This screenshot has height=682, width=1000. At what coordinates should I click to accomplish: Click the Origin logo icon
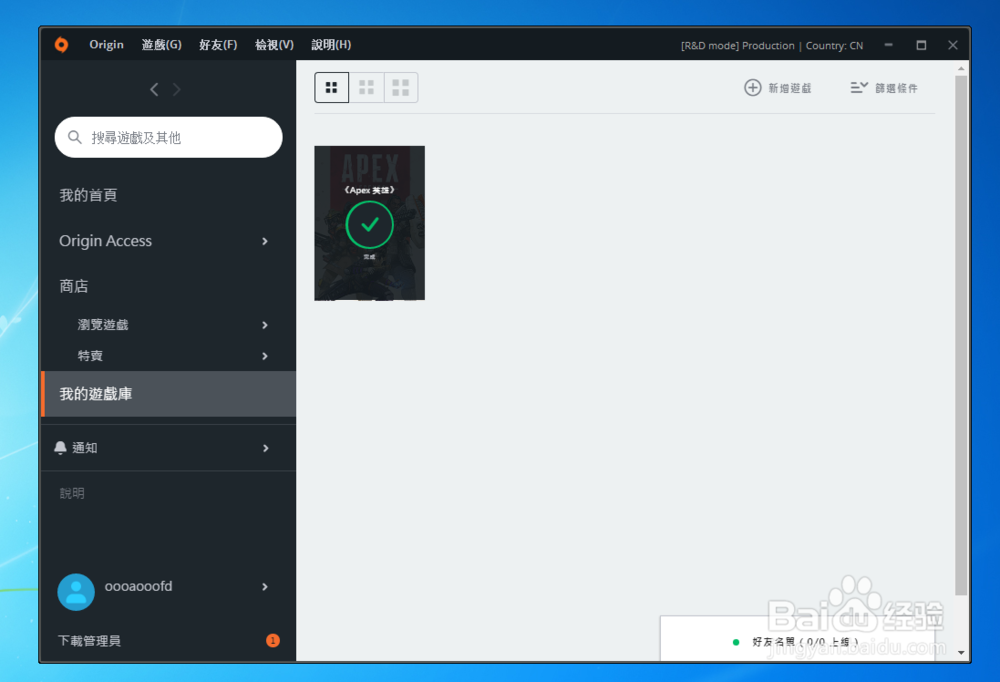61,45
